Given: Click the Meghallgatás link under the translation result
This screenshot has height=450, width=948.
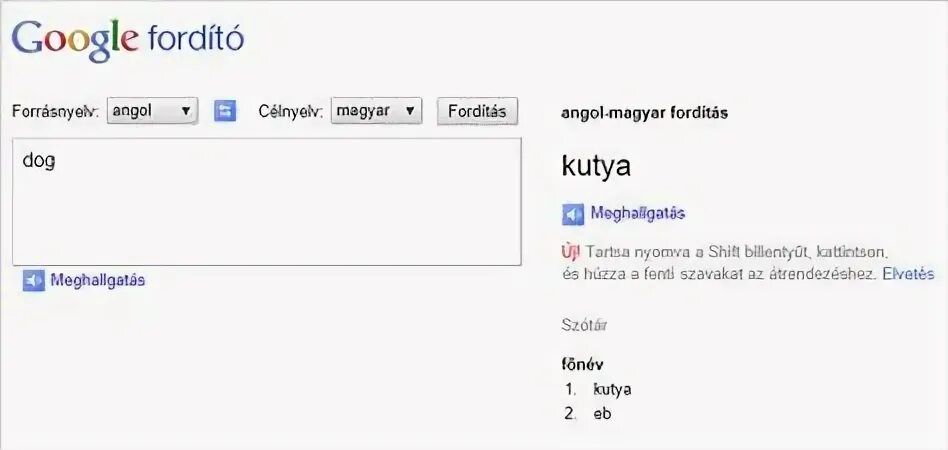Looking at the screenshot, I should [637, 214].
